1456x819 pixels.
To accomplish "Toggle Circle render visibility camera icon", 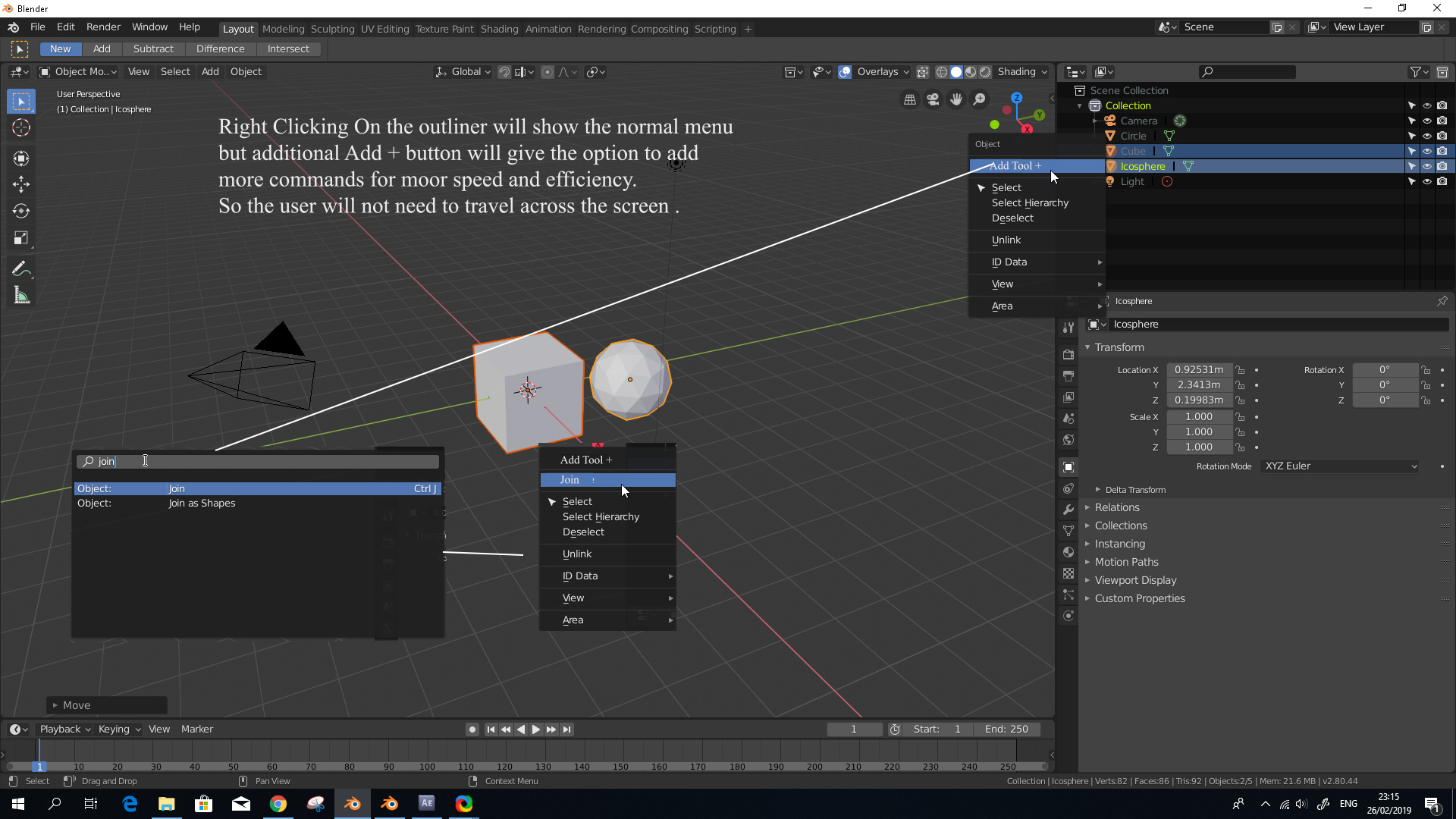I will click(x=1442, y=136).
